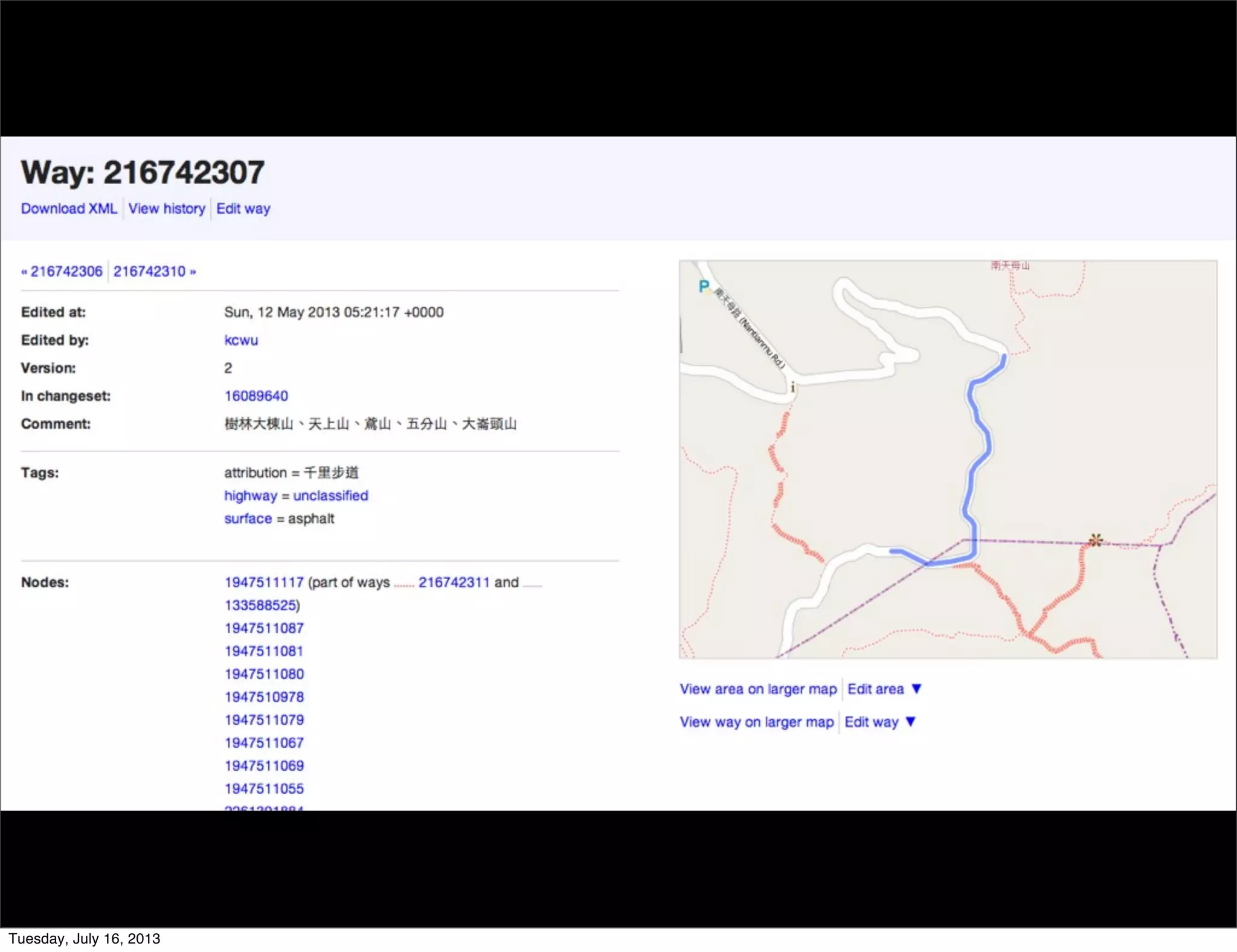Go to previous way 216742306
The height and width of the screenshot is (952, 1237).
[x=66, y=271]
